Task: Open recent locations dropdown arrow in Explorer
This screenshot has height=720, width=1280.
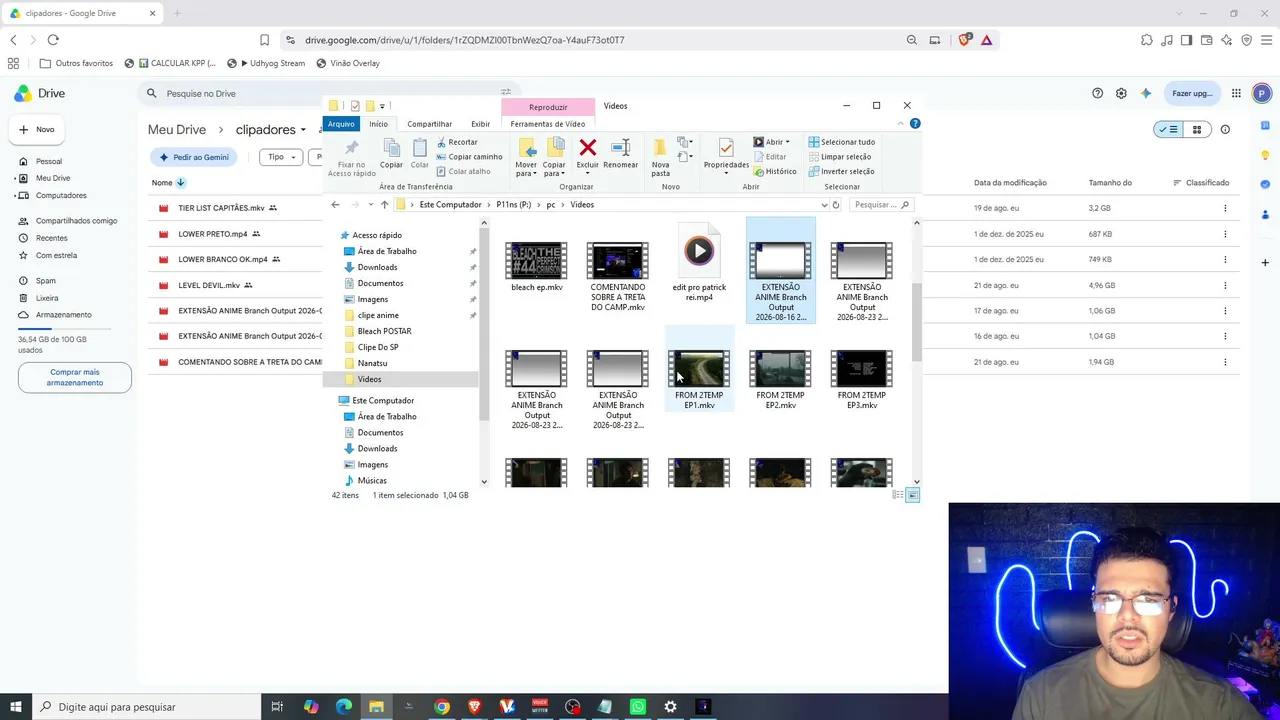Action: [x=370, y=205]
